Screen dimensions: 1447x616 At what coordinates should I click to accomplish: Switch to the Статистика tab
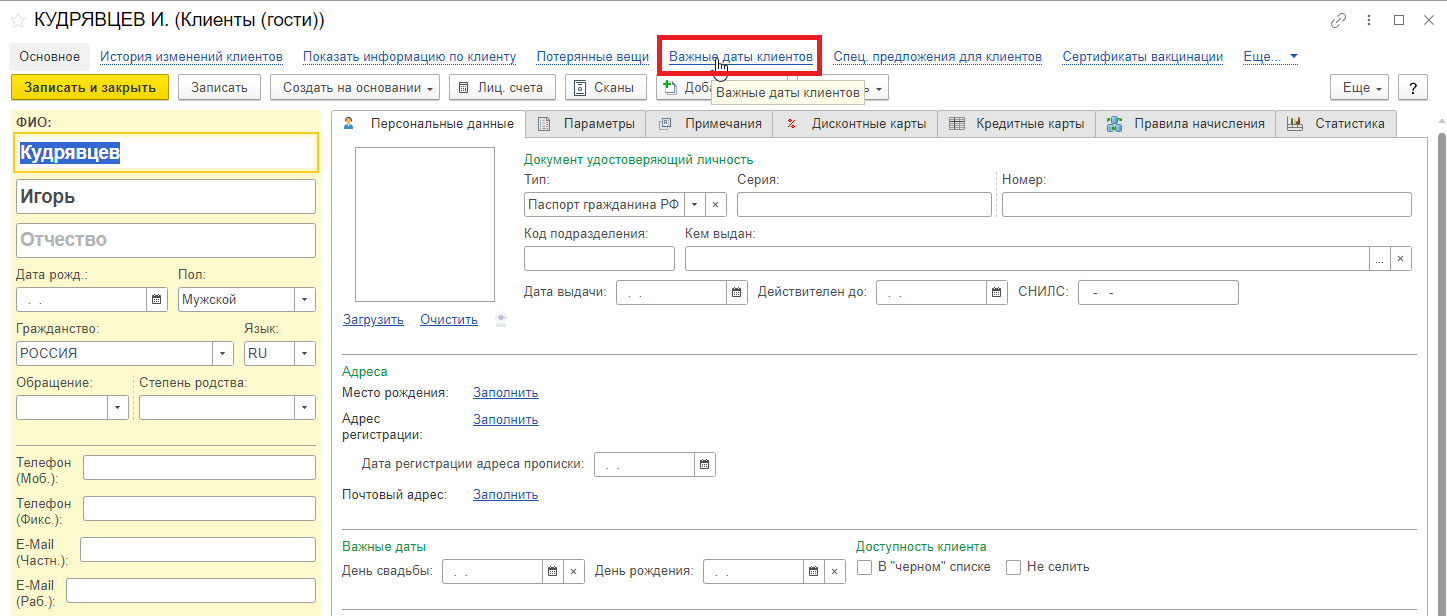tap(1337, 124)
